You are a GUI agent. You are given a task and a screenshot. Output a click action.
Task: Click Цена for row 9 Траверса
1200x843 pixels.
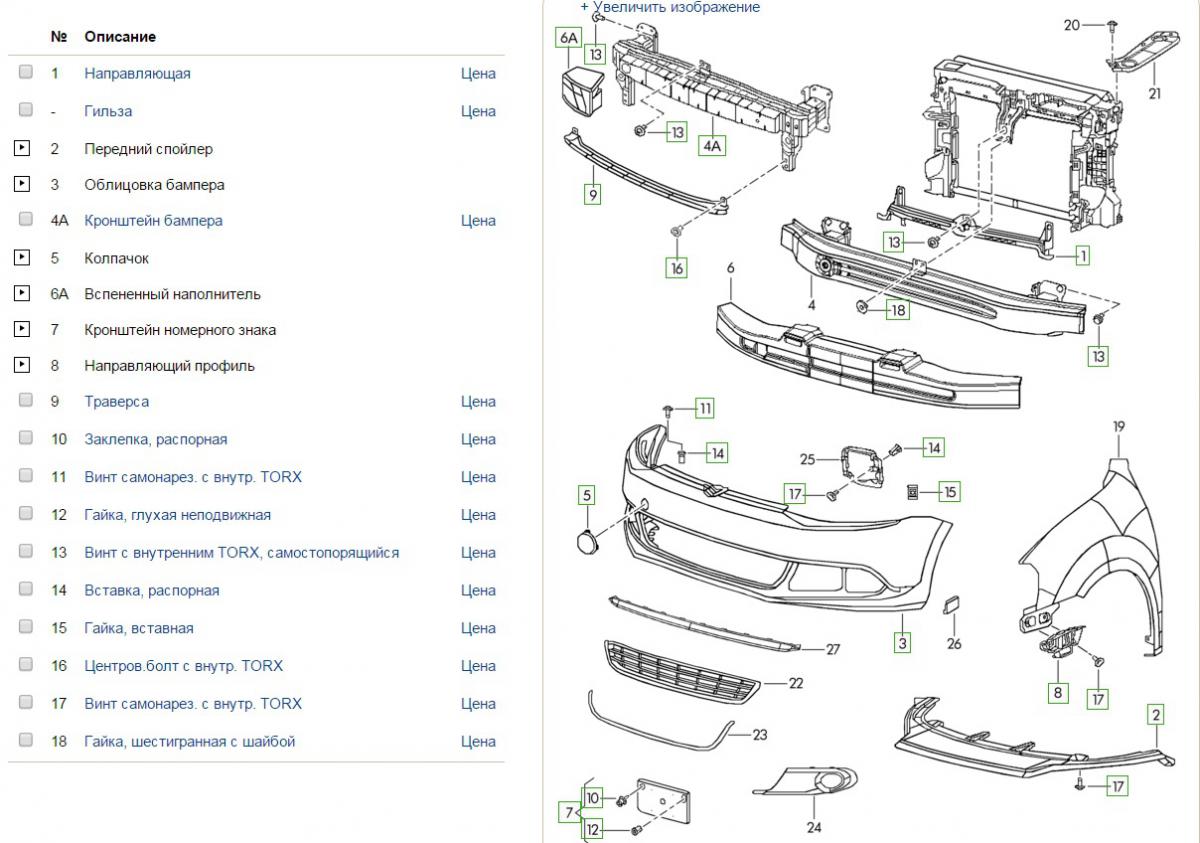[x=478, y=401]
